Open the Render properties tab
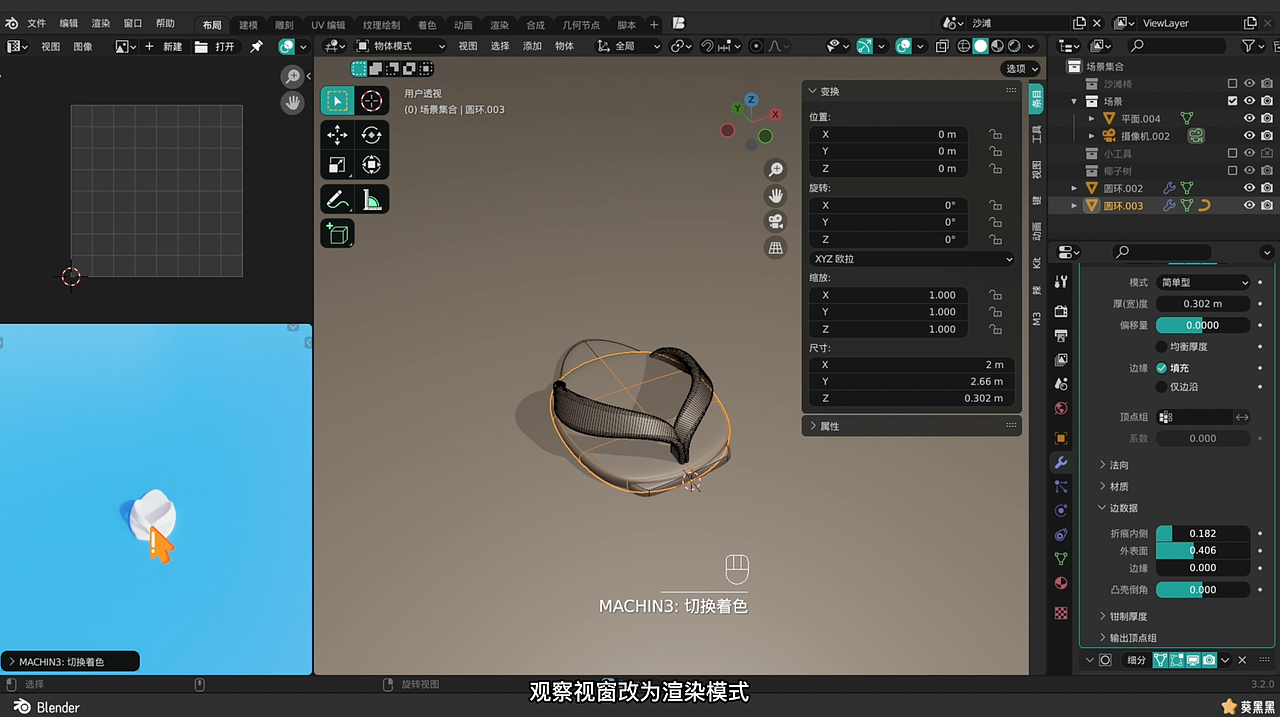Image resolution: width=1280 pixels, height=717 pixels. (x=1061, y=311)
